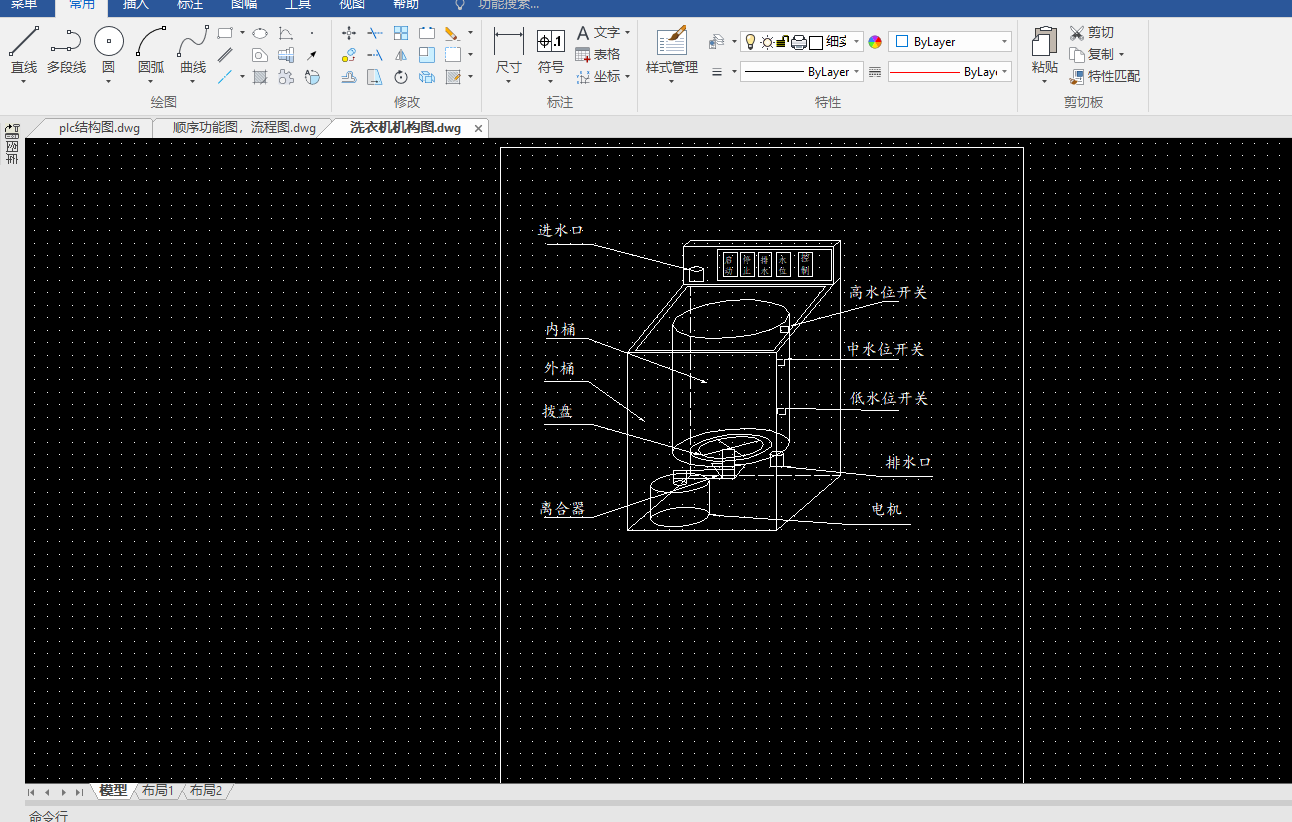Switch to the 布局1 layout tab
Screen dimensions: 1292x822
point(158,791)
